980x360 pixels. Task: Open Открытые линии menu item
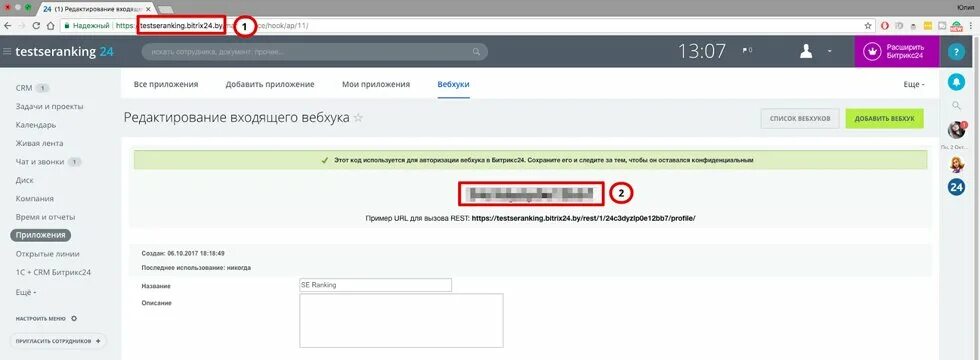[x=48, y=254]
